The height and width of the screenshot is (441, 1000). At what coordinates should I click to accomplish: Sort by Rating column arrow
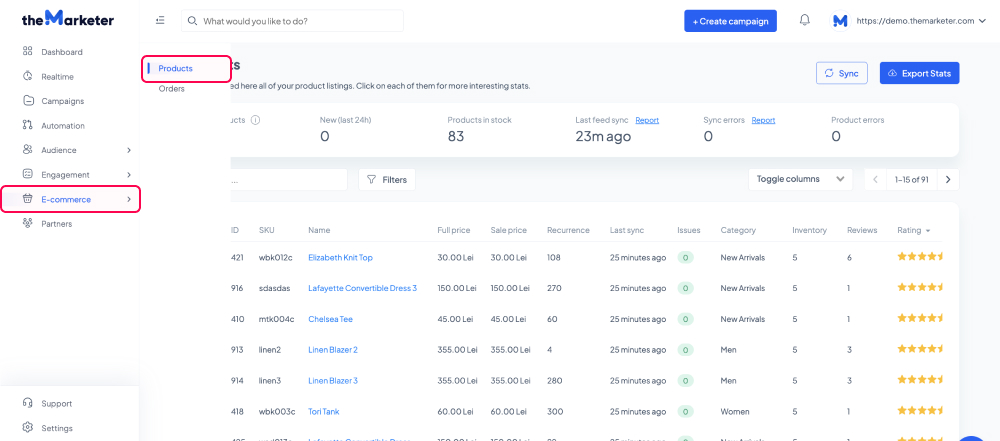point(928,230)
